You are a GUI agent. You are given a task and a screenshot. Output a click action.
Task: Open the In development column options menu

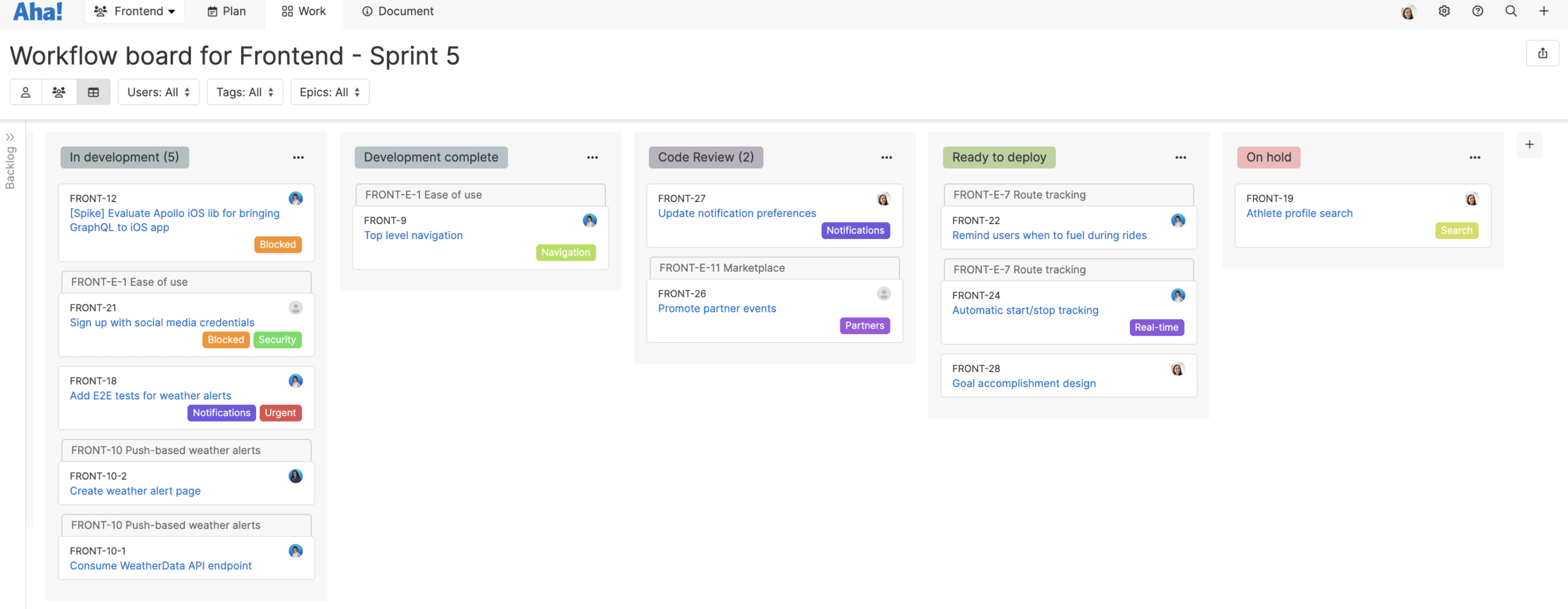pyautogui.click(x=298, y=157)
